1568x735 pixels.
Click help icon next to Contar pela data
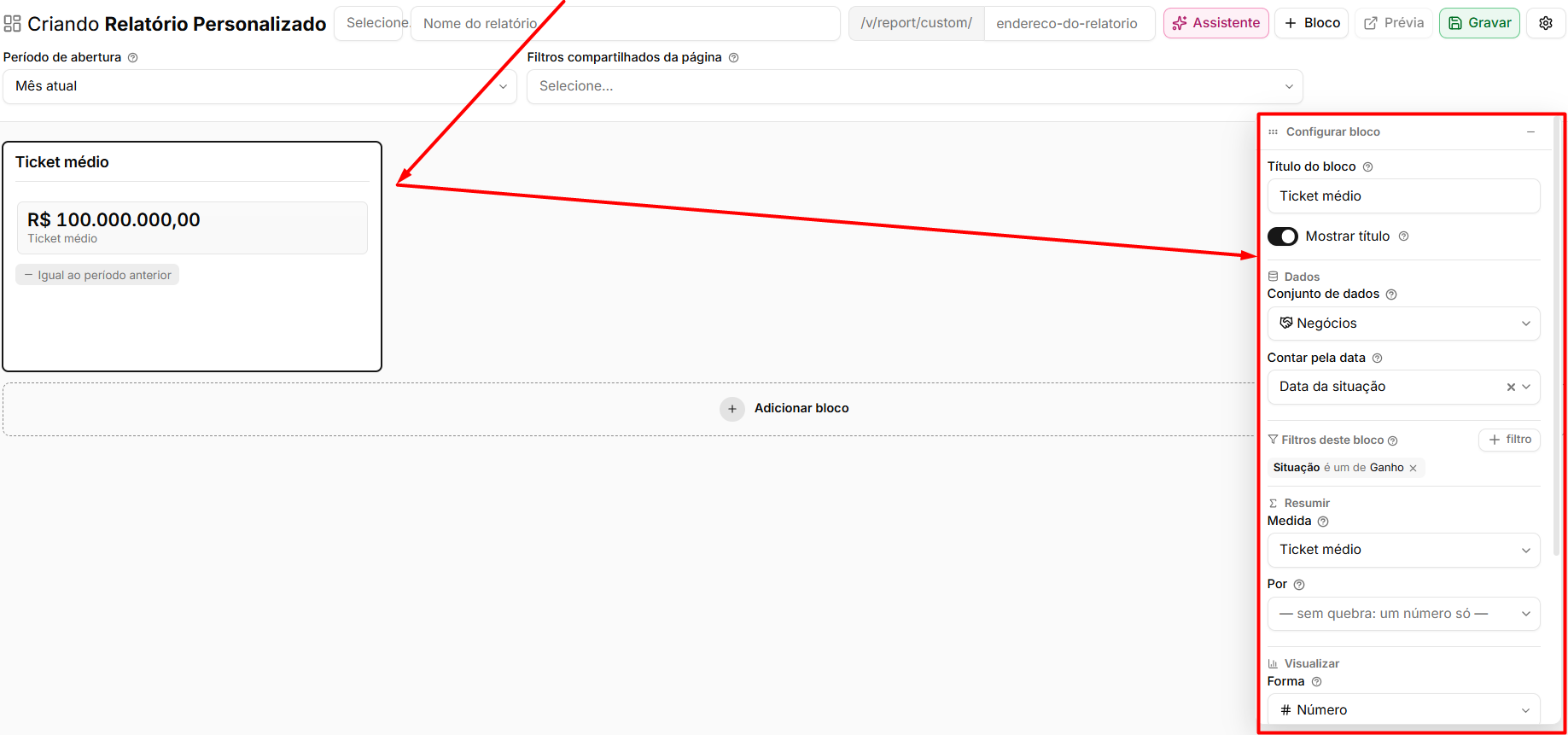click(1377, 359)
